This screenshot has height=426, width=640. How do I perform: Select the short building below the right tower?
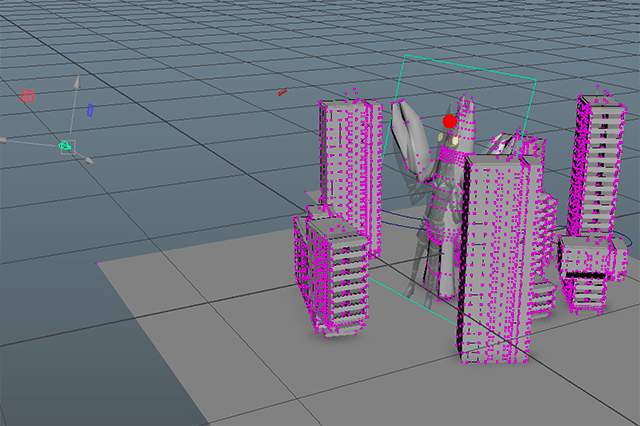(586, 275)
